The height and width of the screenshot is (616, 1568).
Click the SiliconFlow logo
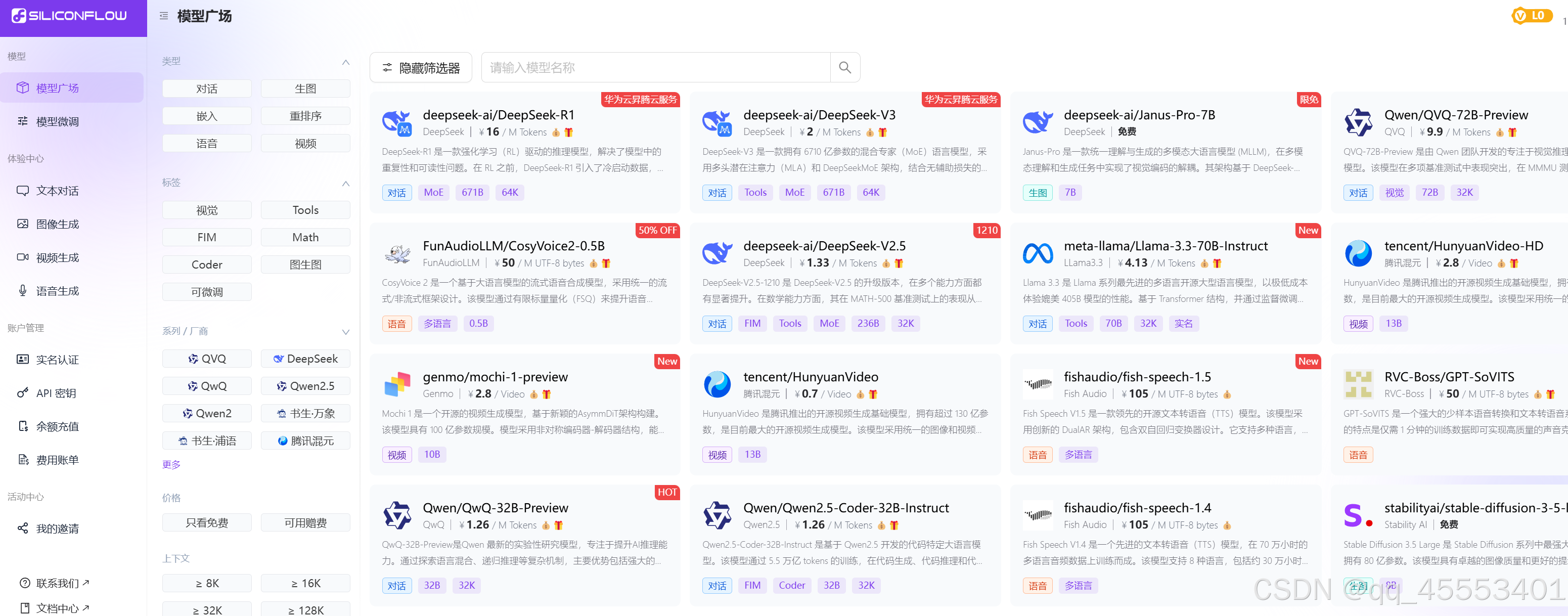(70, 16)
